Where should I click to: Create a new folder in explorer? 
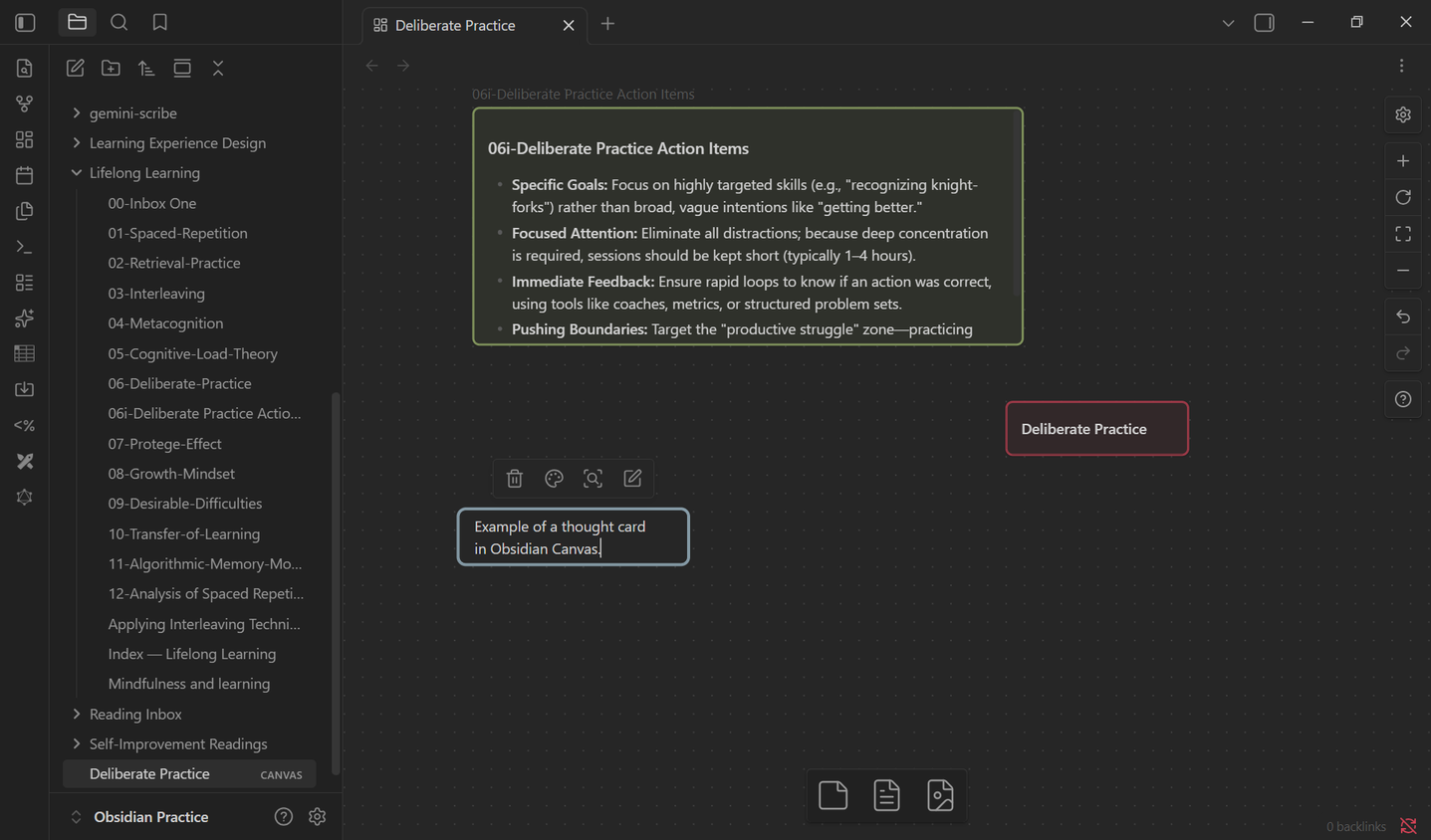pos(111,68)
